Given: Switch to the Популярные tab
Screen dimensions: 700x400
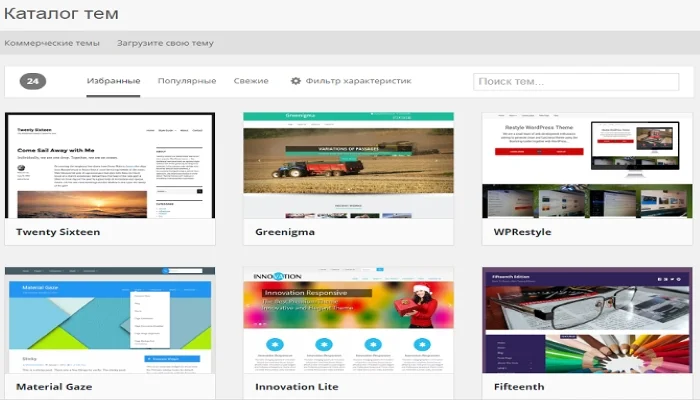Looking at the screenshot, I should pyautogui.click(x=187, y=81).
